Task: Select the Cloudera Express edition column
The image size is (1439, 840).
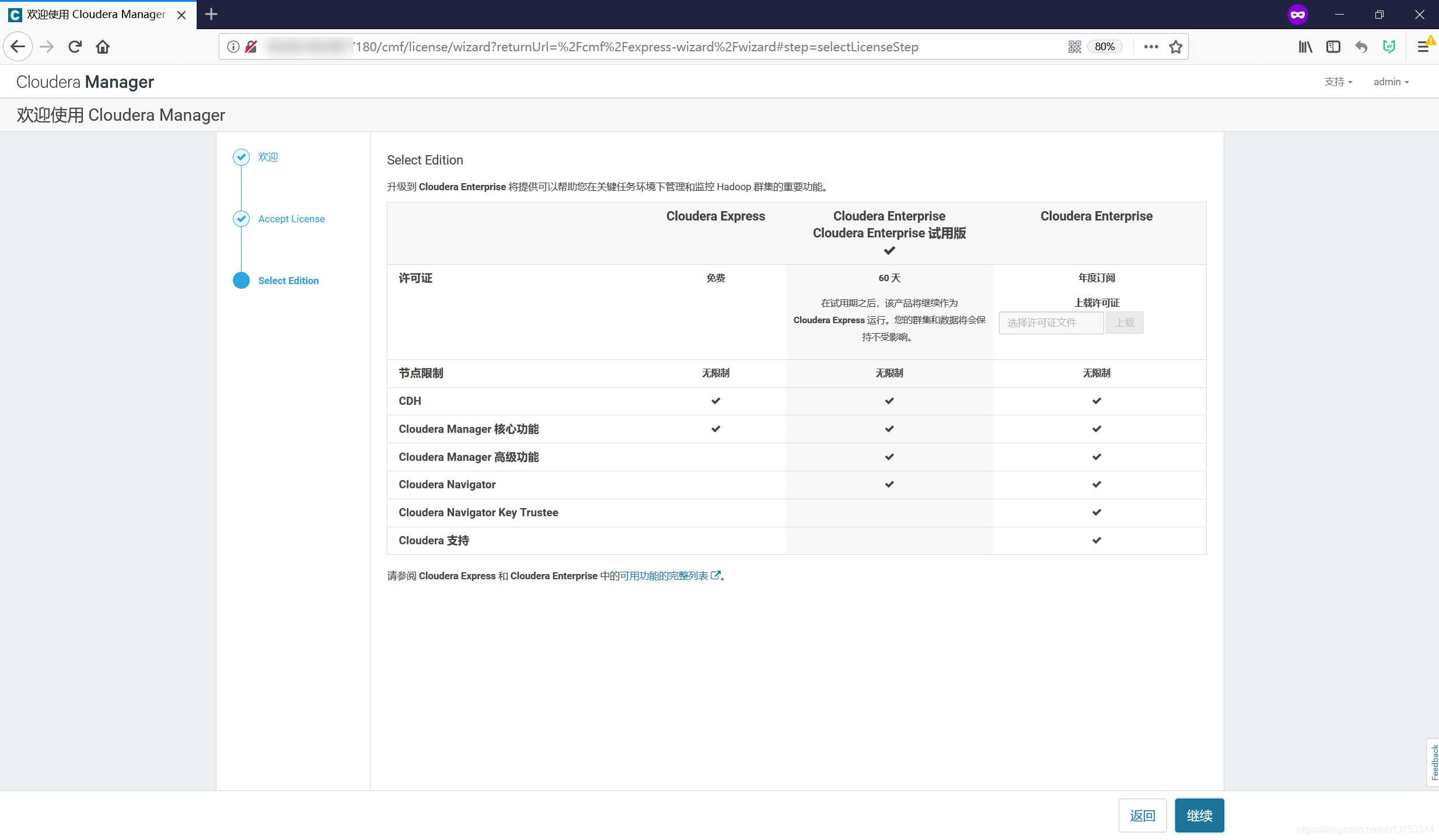Action: (715, 216)
